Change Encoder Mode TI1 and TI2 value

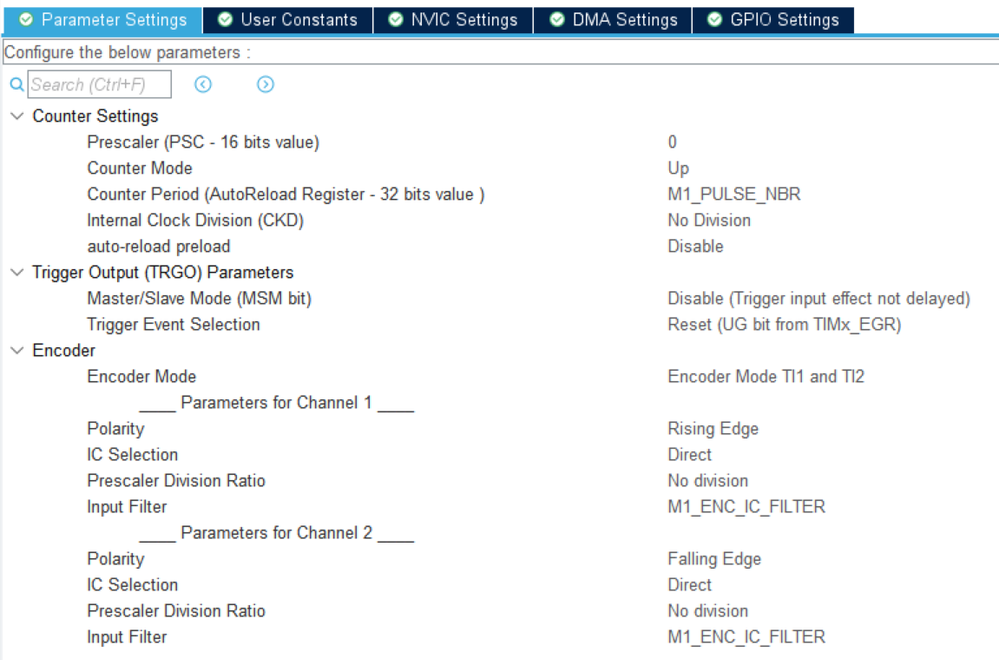pyautogui.click(x=766, y=377)
